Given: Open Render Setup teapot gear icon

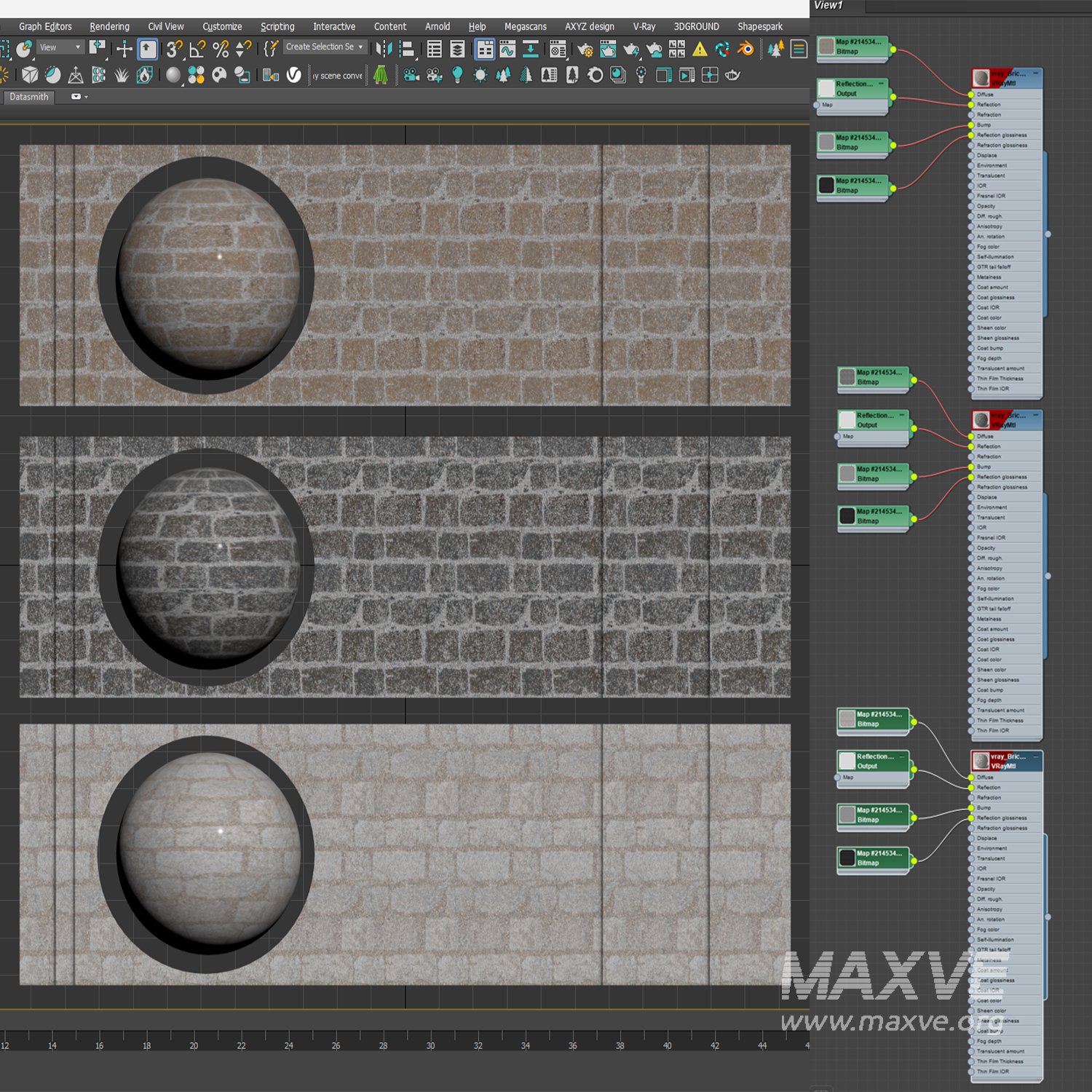Looking at the screenshot, I should point(585,49).
